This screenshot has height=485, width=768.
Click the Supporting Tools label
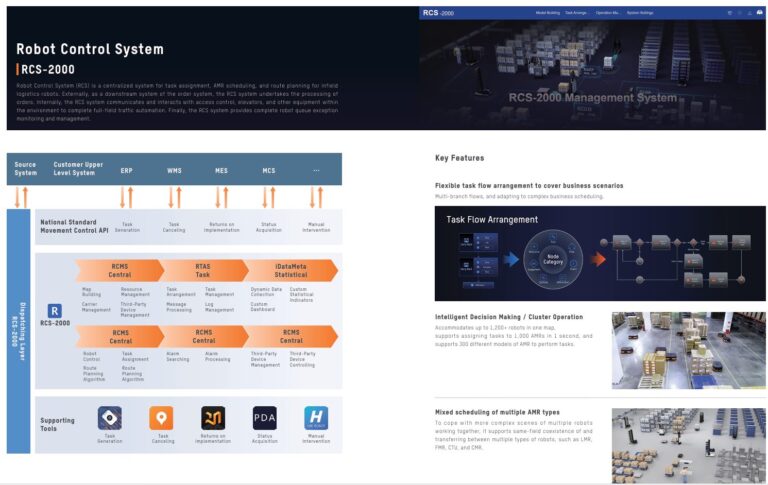click(57, 424)
